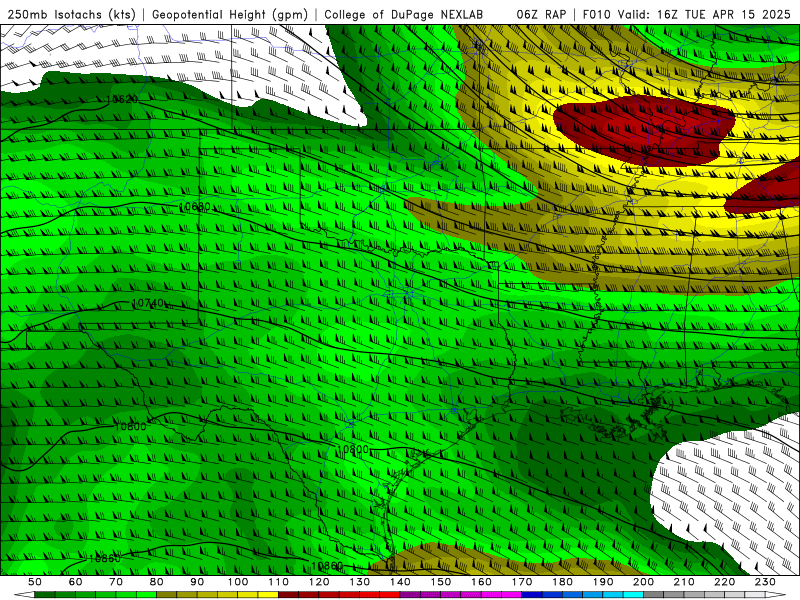Click the 200 value on the color scale
800x600 pixels.
click(x=643, y=582)
